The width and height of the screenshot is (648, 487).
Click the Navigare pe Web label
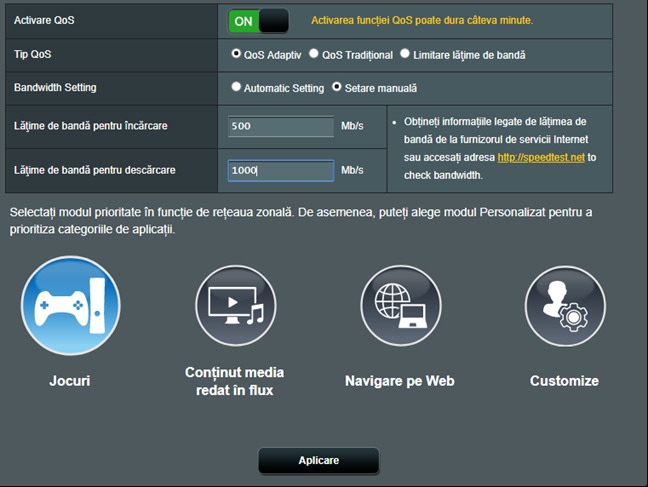pos(400,381)
